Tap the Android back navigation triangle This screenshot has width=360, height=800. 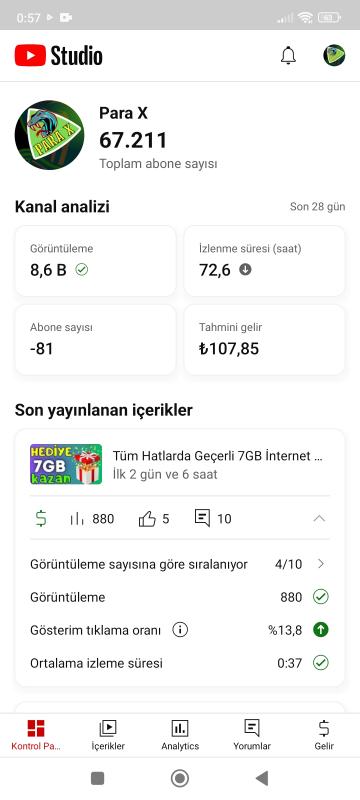262,778
